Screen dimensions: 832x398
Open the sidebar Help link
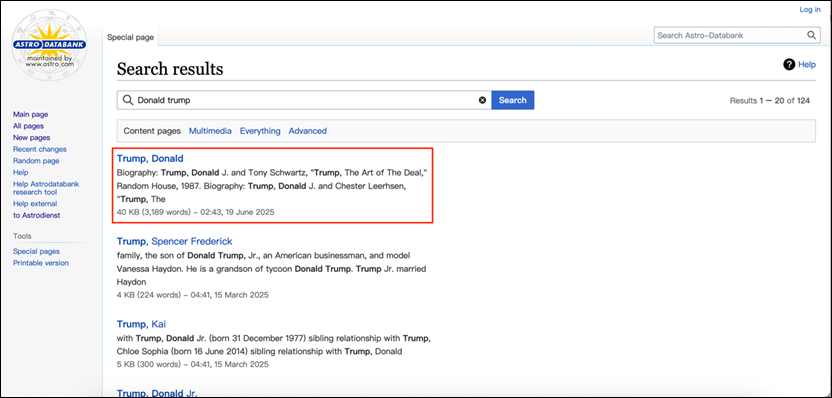pyautogui.click(x=21, y=172)
